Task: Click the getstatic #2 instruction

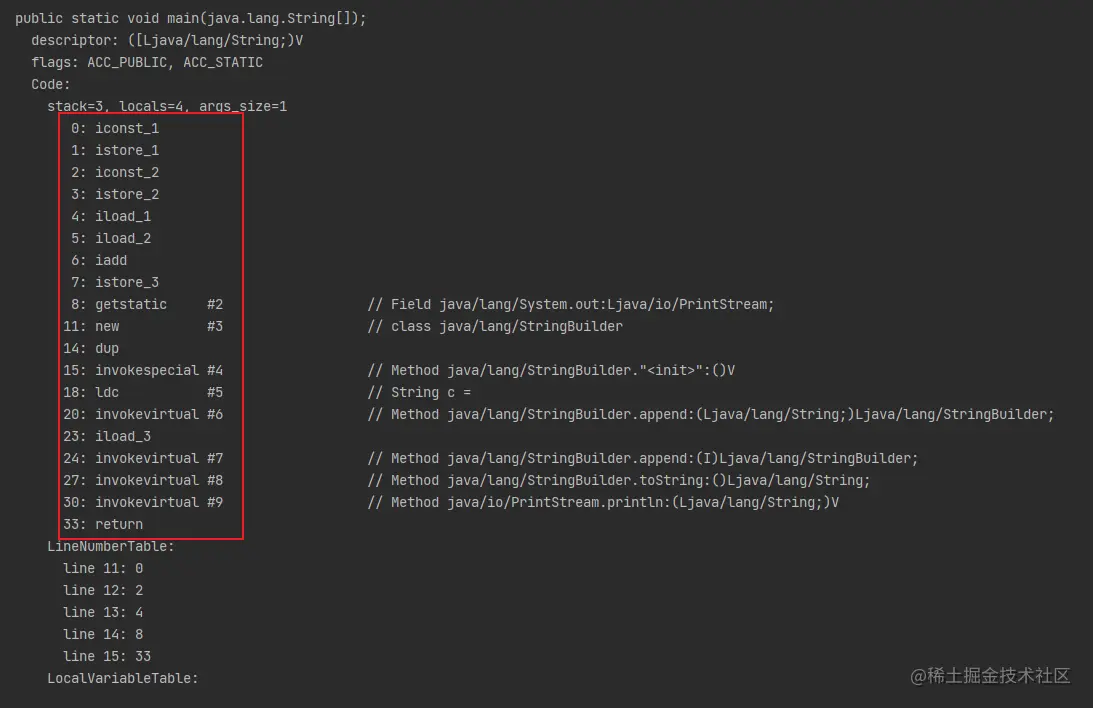Action: (x=142, y=304)
